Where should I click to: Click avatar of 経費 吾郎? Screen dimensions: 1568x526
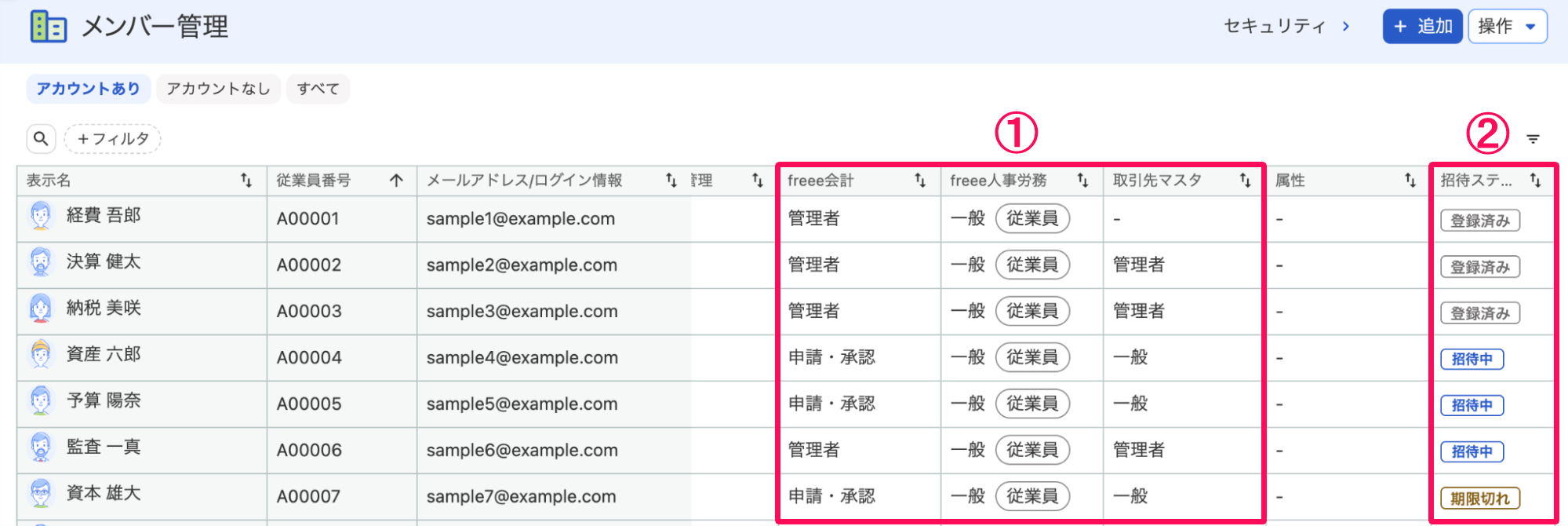[x=41, y=216]
